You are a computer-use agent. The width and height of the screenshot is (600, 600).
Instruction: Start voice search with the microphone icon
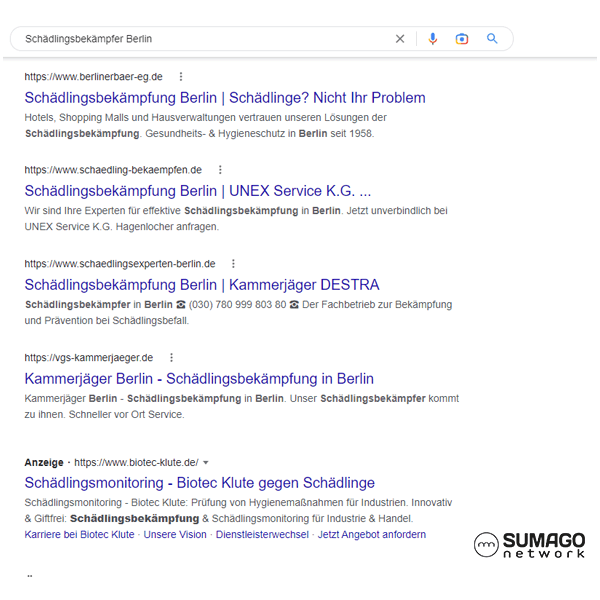pos(432,39)
